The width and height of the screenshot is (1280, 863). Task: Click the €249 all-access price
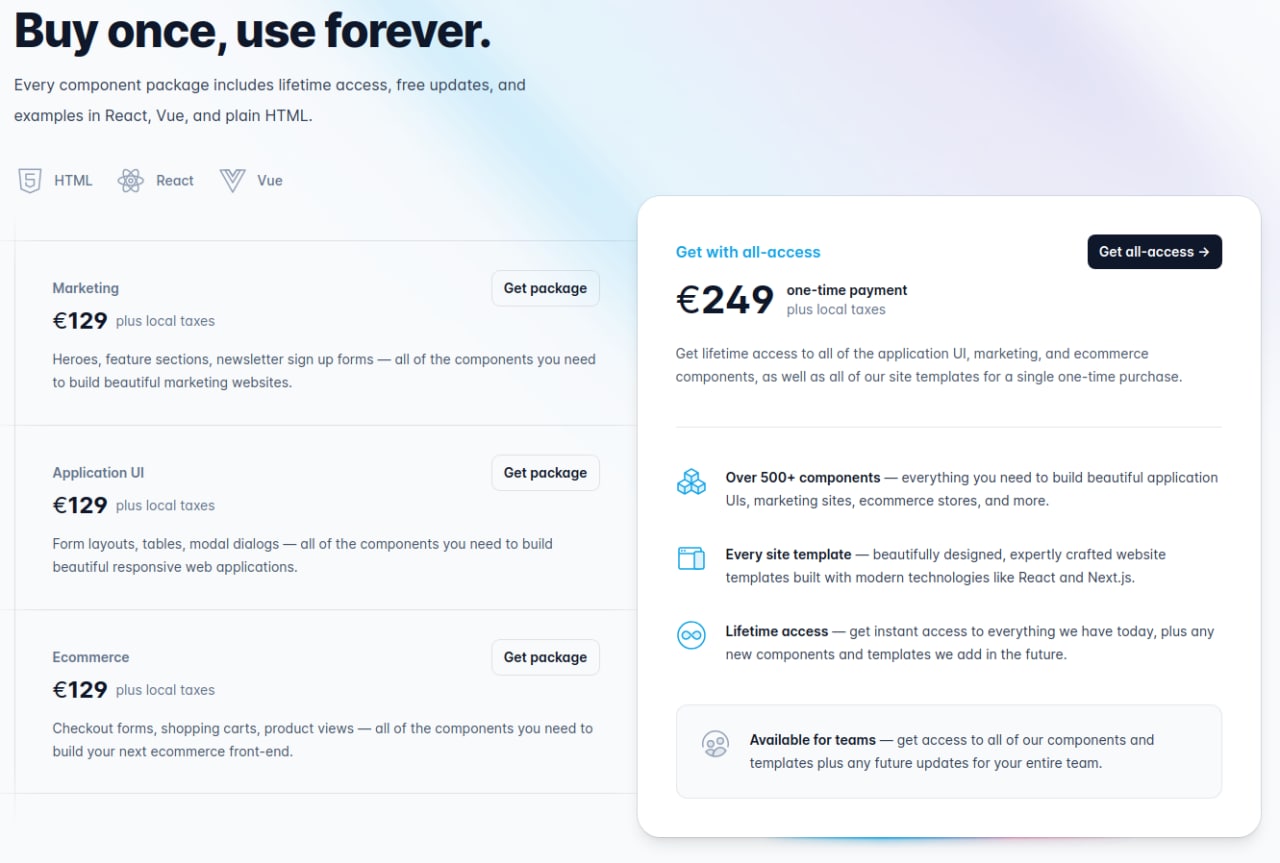[x=725, y=300]
